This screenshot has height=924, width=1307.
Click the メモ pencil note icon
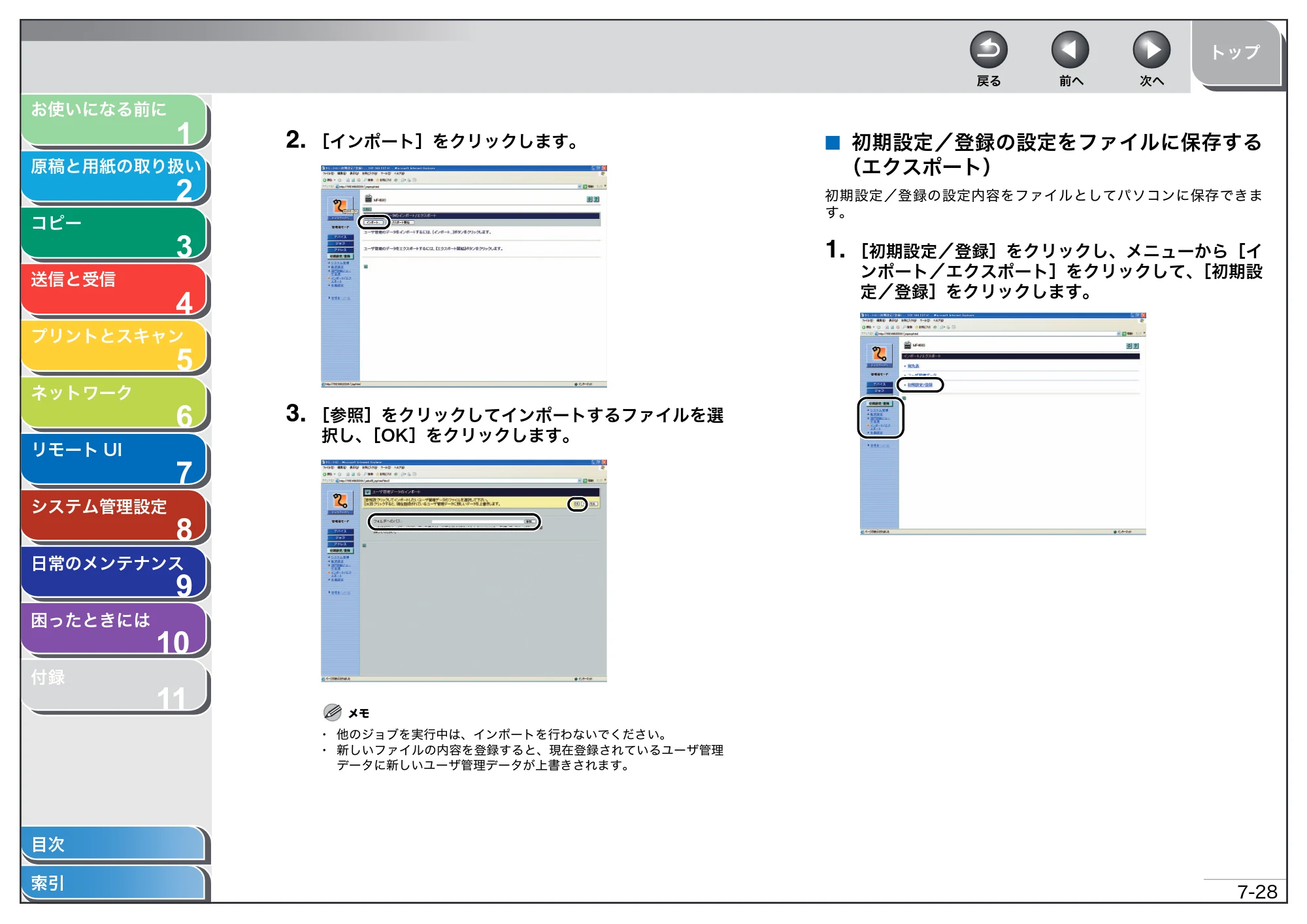(333, 712)
